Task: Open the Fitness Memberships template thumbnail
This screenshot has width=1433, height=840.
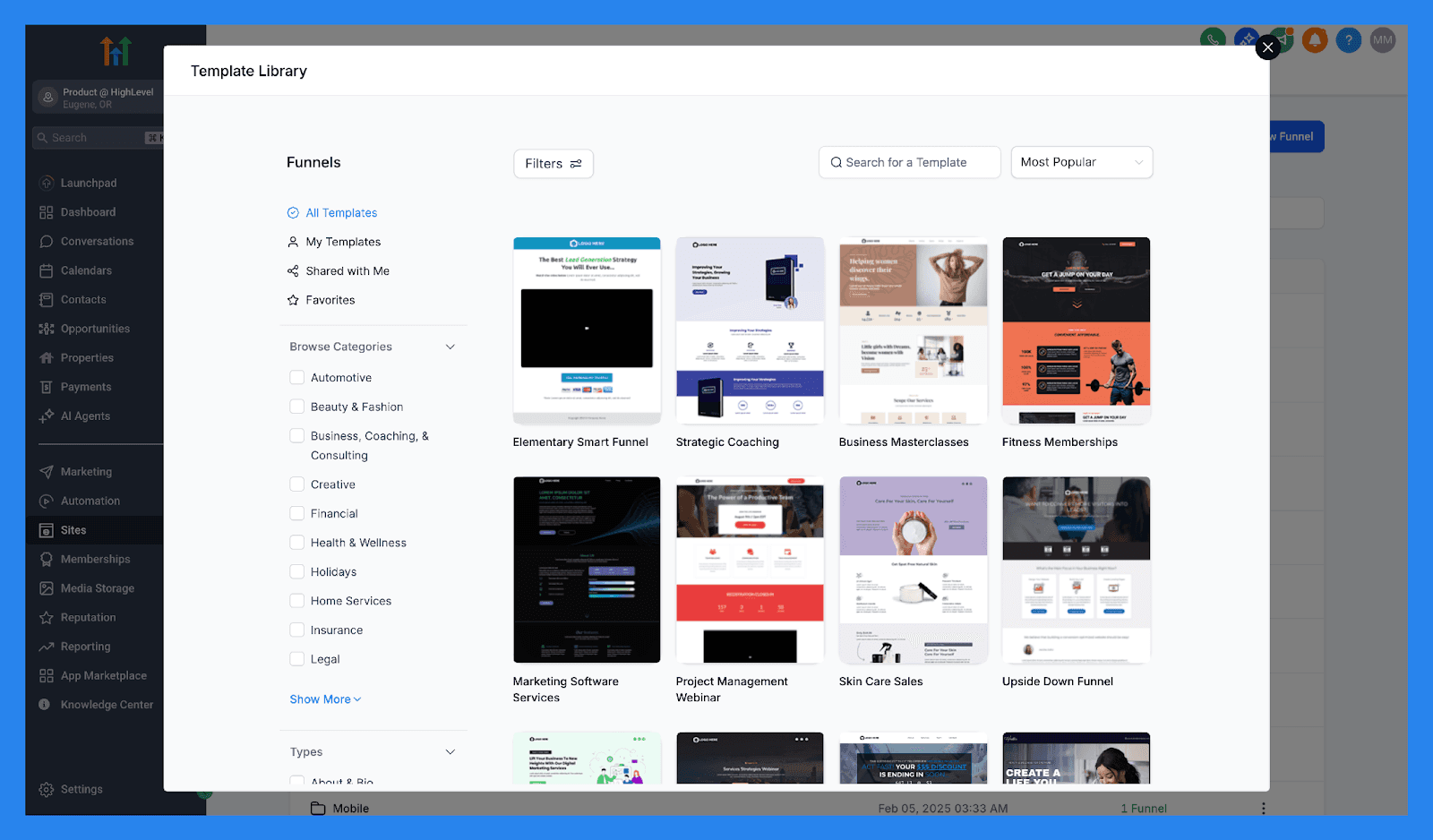Action: point(1077,330)
